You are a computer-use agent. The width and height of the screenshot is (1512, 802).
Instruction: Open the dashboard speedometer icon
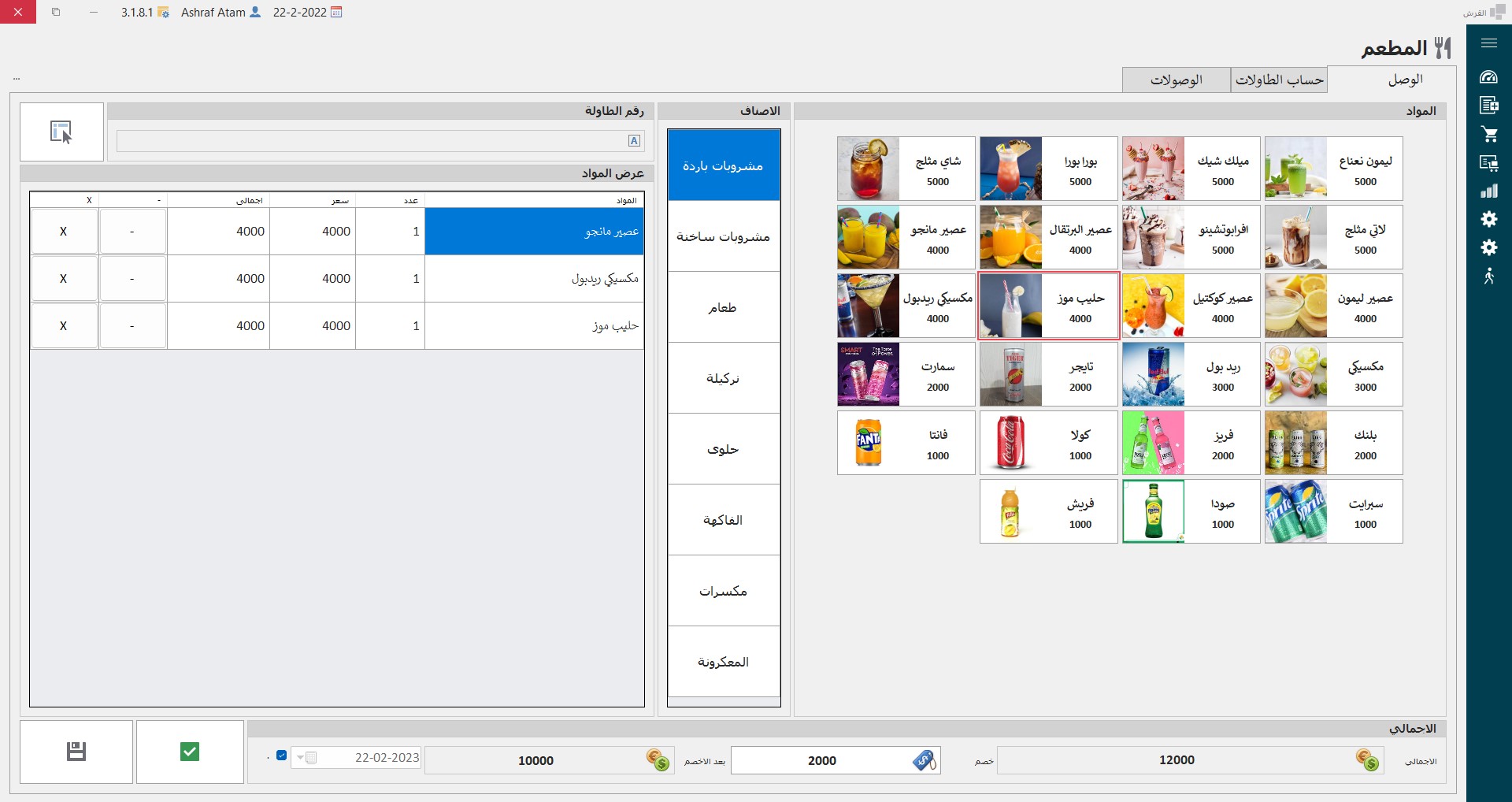click(x=1488, y=77)
